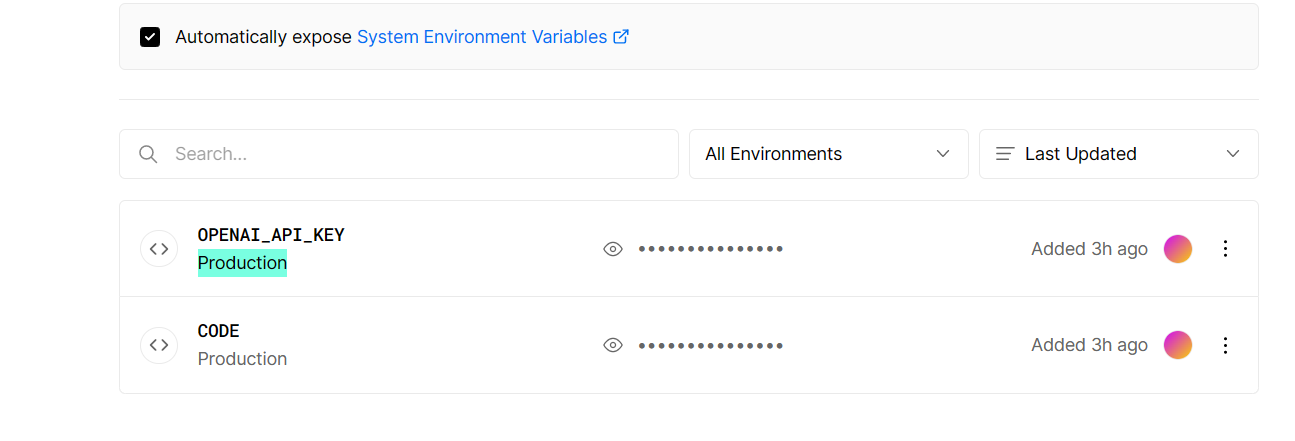Focus the Search variables input field
This screenshot has width=1295, height=441.
(399, 154)
